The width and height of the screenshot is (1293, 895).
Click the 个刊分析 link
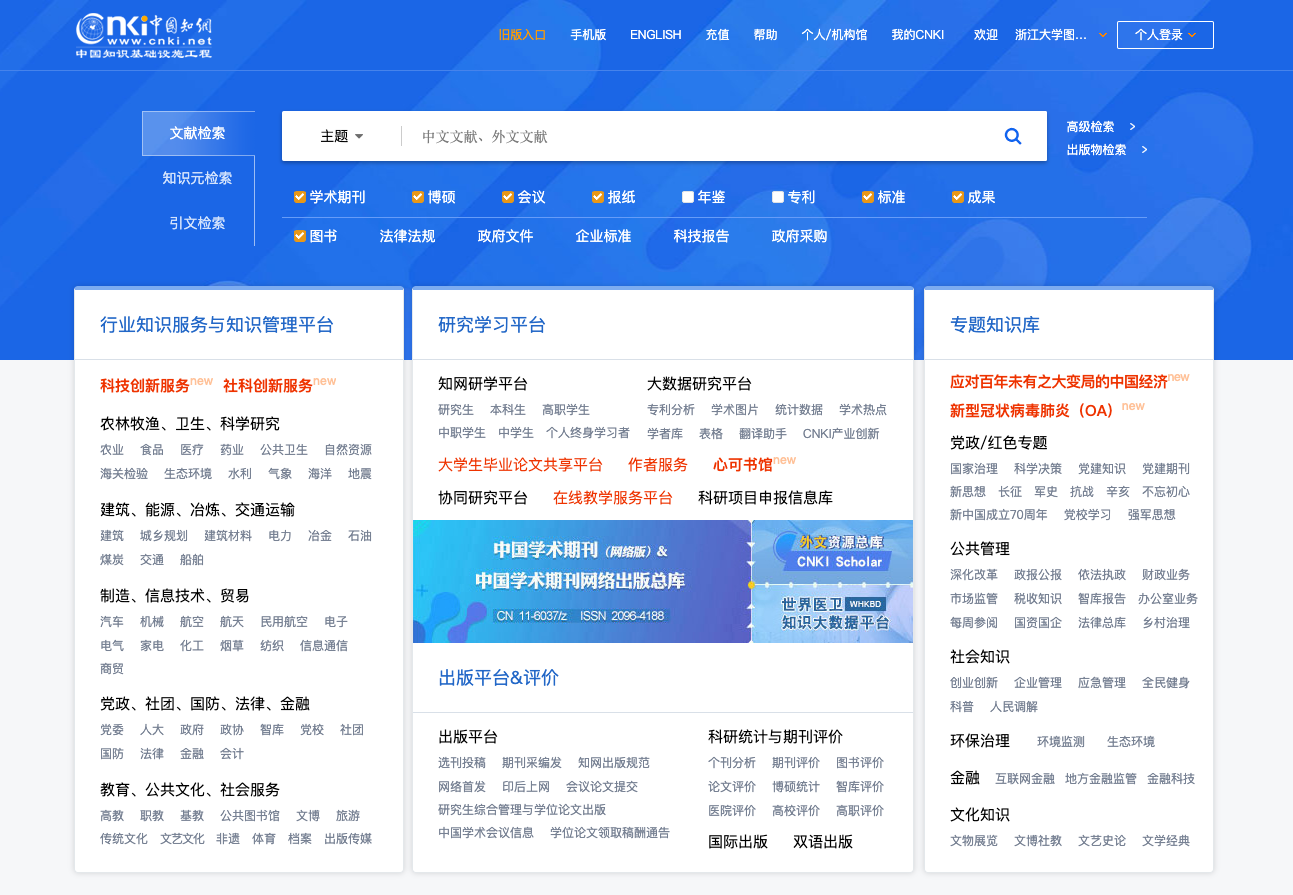coord(732,763)
